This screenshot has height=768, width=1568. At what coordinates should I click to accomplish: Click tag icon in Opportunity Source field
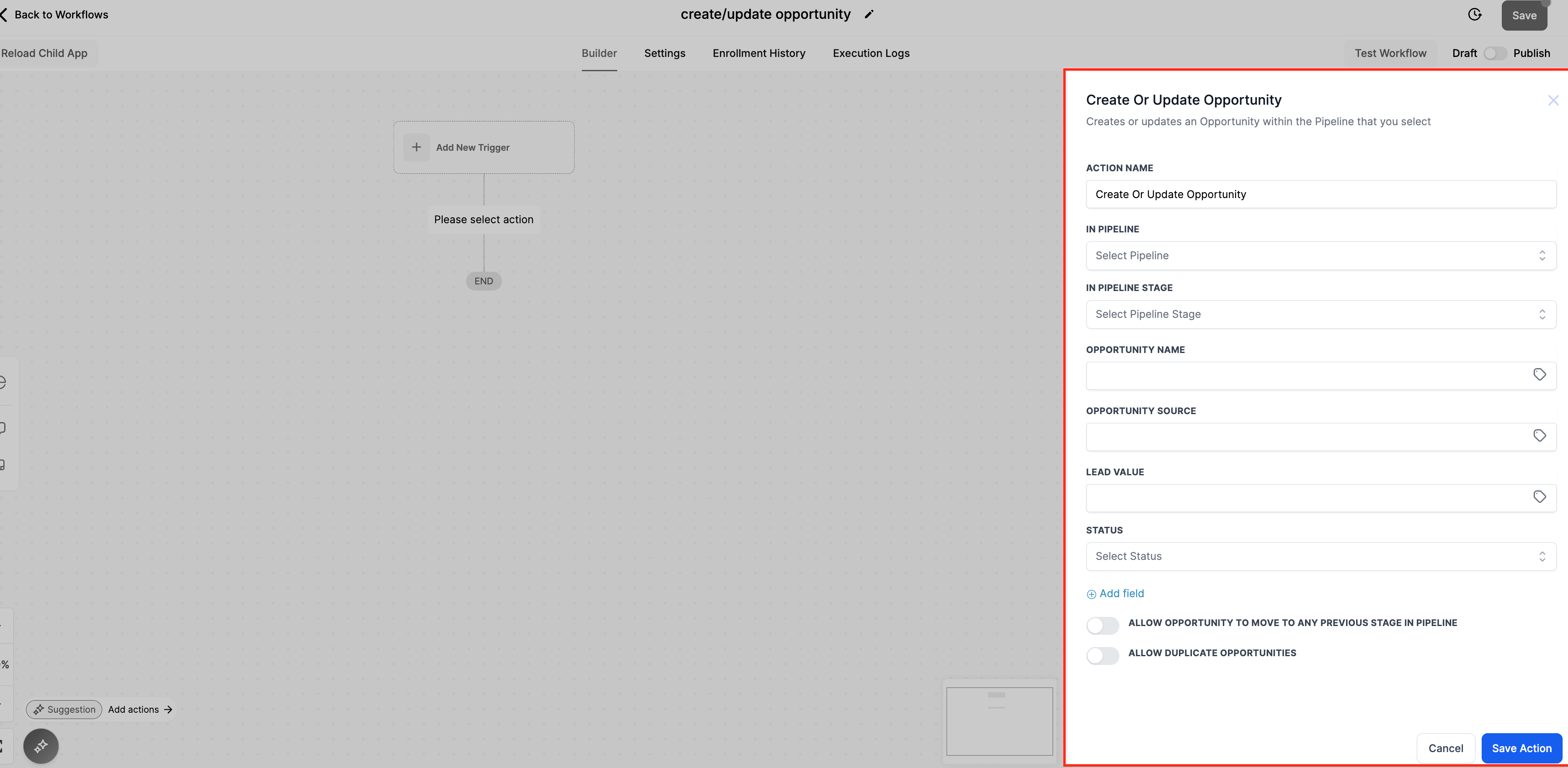point(1540,436)
